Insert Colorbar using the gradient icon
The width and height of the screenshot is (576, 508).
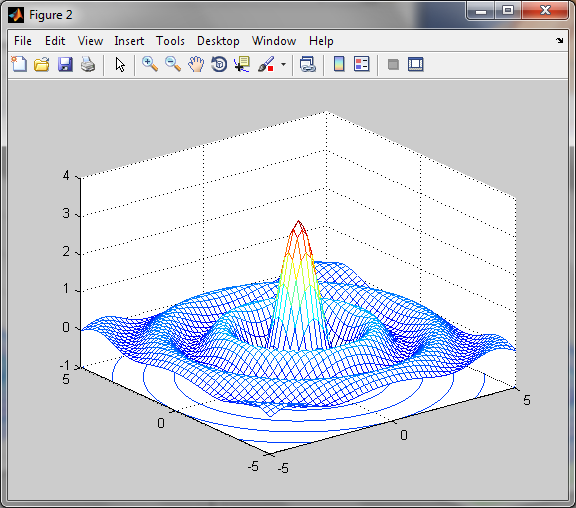point(339,64)
